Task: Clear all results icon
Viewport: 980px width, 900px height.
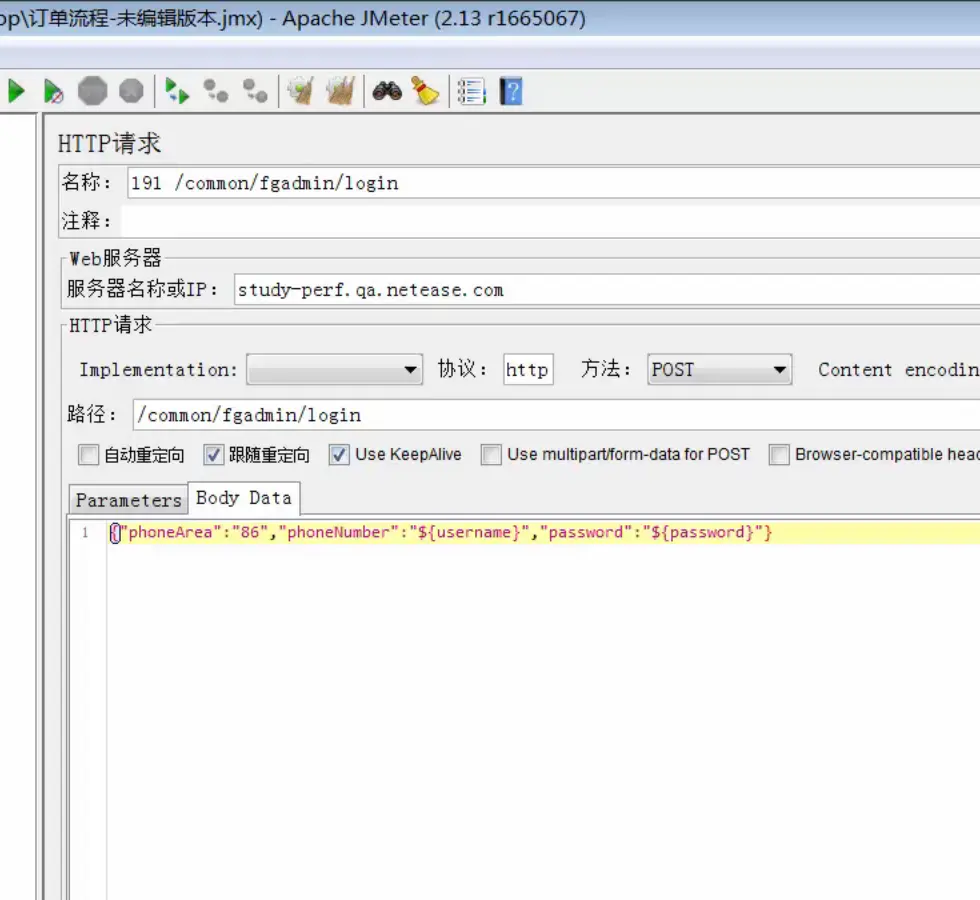Action: coord(341,91)
